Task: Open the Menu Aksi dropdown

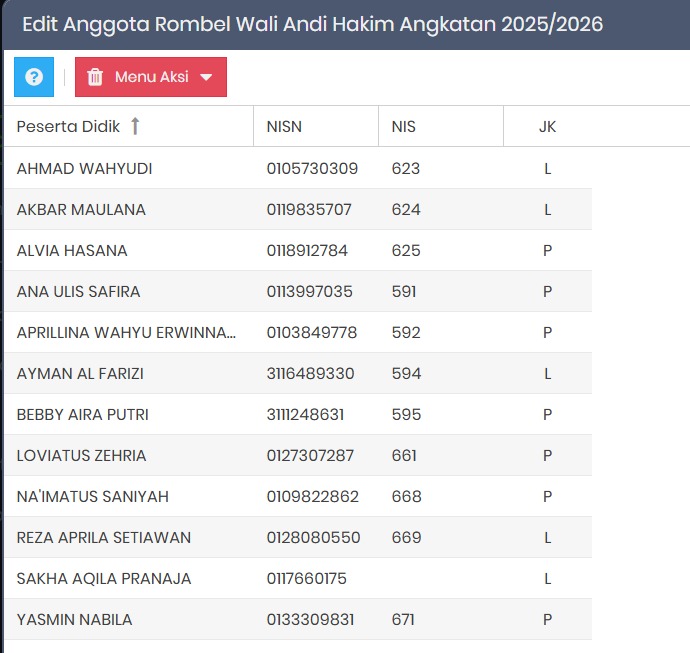Action: click(152, 77)
